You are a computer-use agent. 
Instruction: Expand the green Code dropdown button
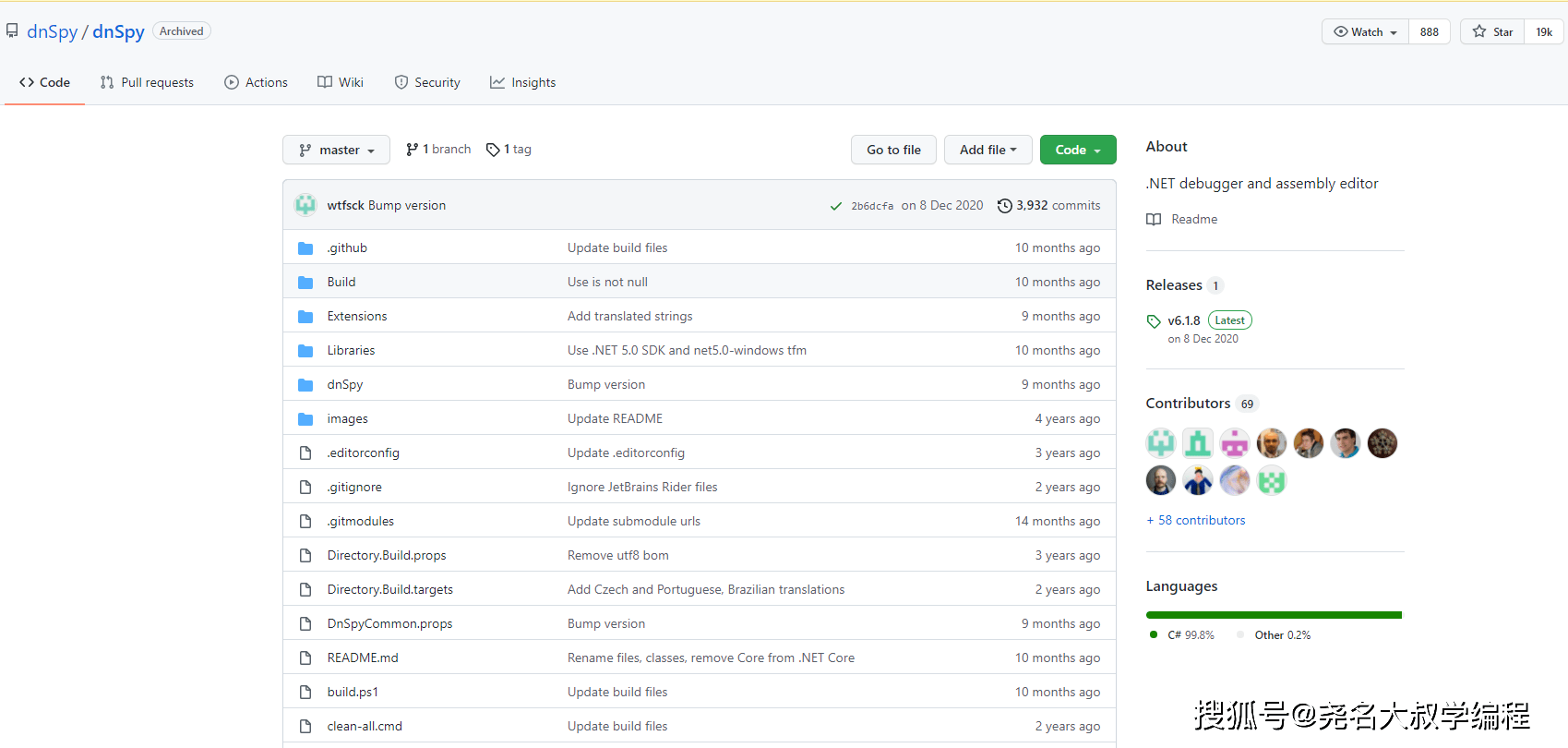click(1077, 150)
